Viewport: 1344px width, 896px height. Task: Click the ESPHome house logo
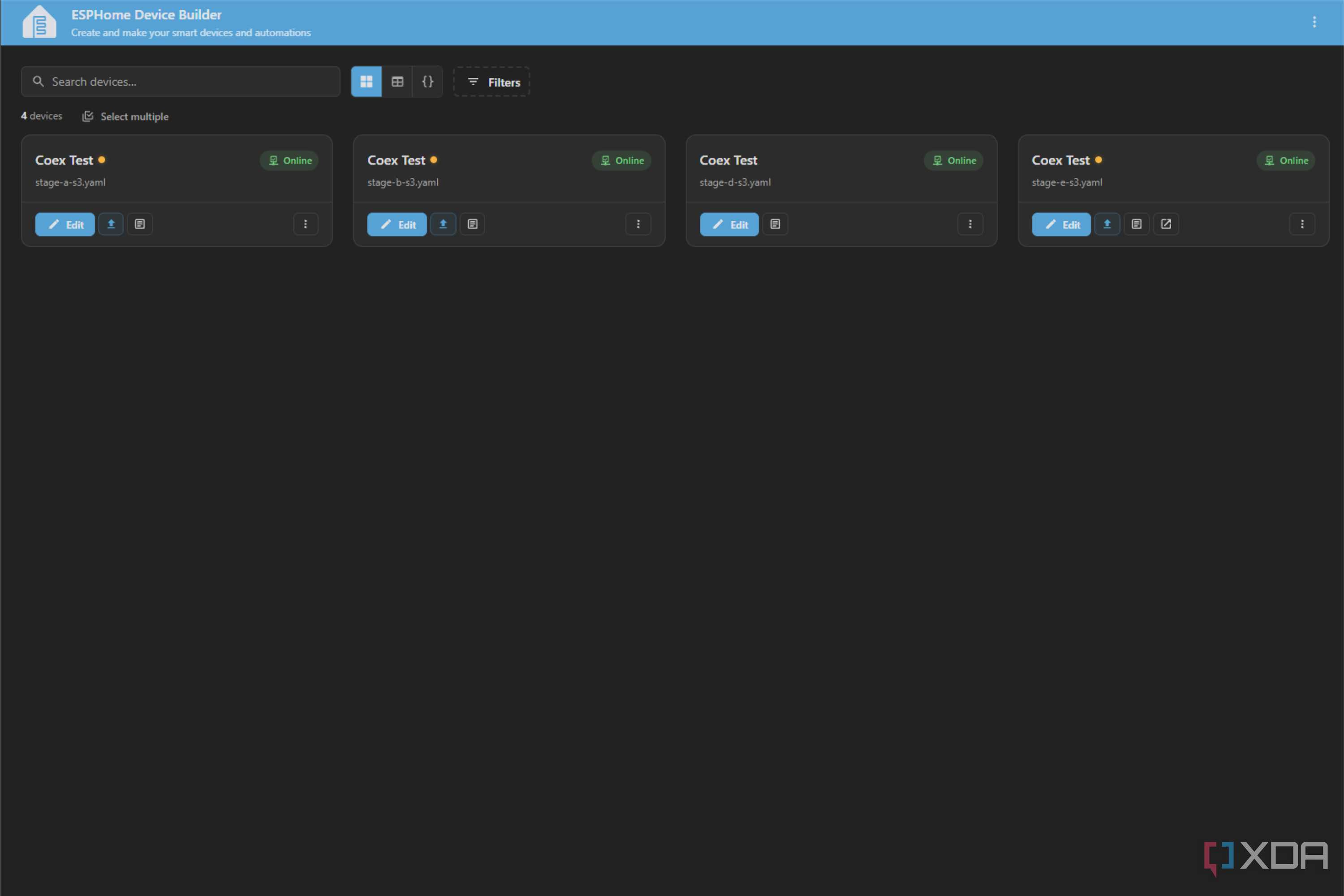(x=39, y=22)
